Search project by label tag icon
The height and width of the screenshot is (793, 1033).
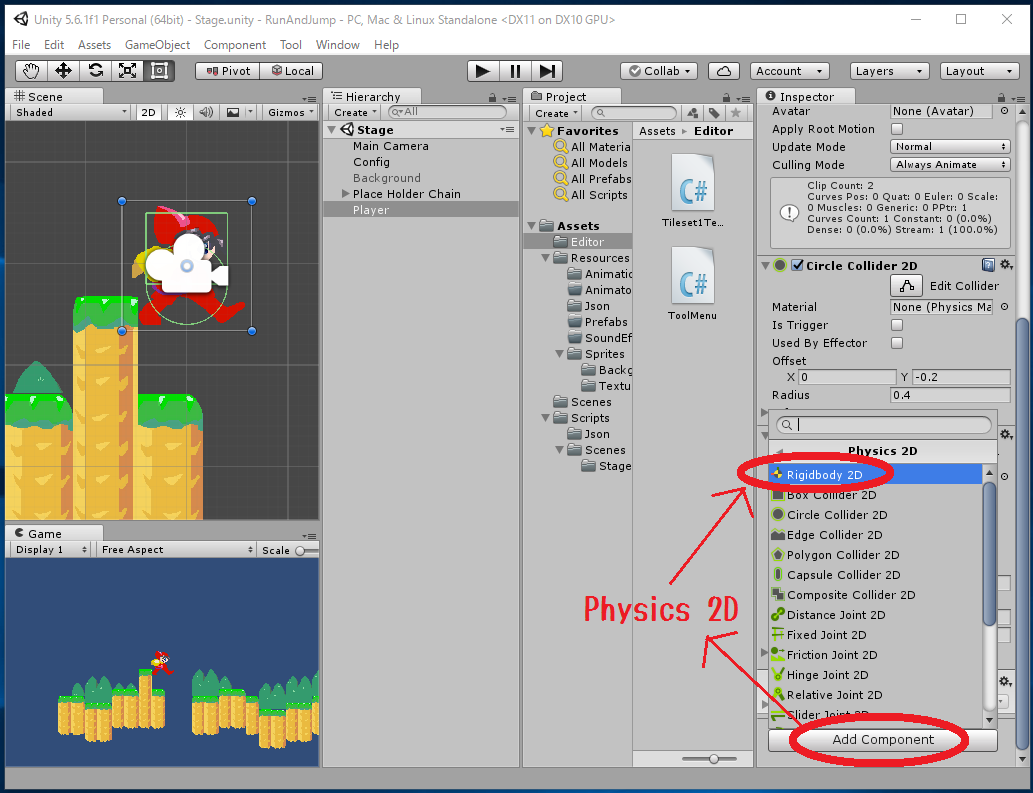point(714,113)
